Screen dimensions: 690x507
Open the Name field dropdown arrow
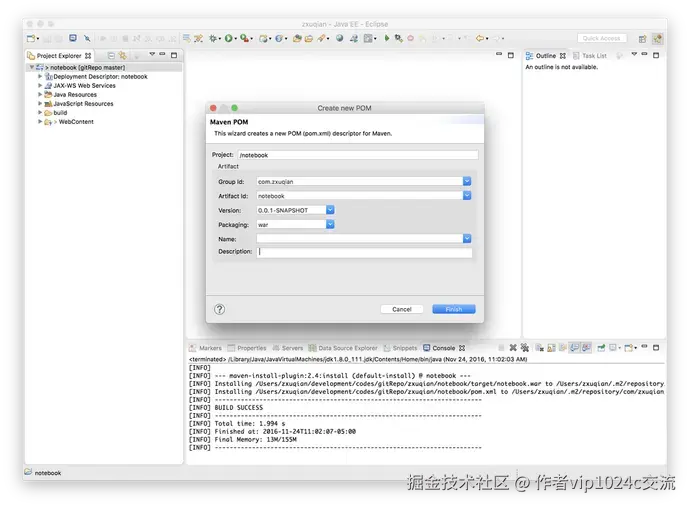pyautogui.click(x=467, y=239)
